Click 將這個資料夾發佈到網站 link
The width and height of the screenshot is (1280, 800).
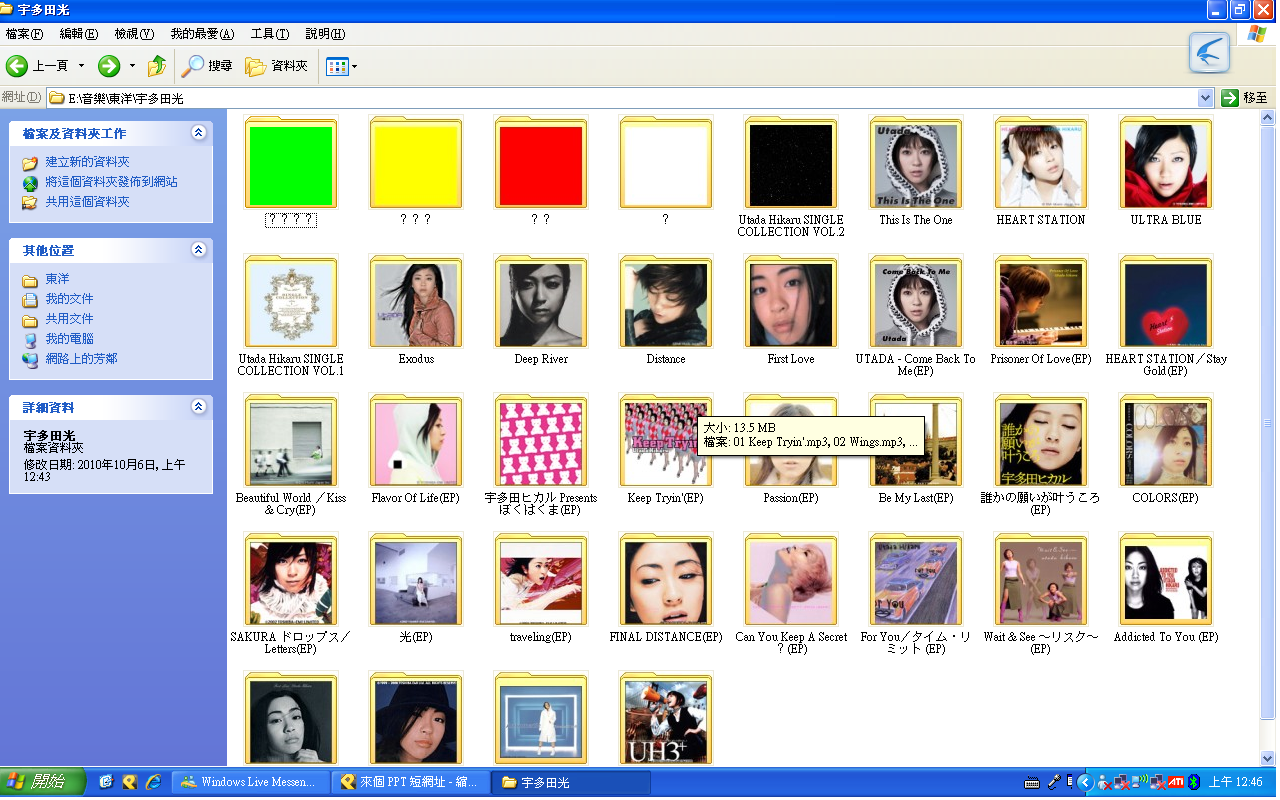111,182
